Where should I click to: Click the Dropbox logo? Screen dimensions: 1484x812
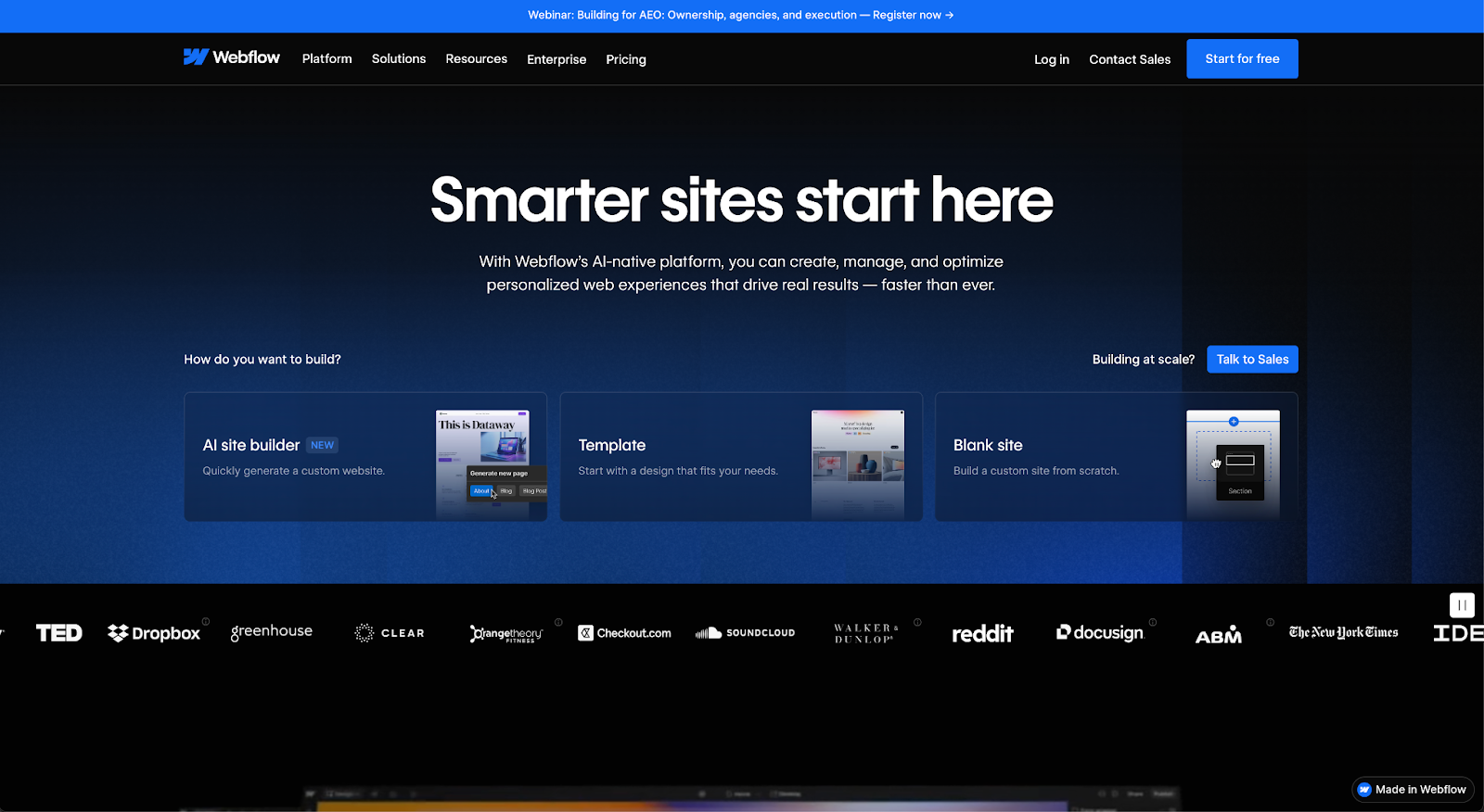tap(154, 633)
